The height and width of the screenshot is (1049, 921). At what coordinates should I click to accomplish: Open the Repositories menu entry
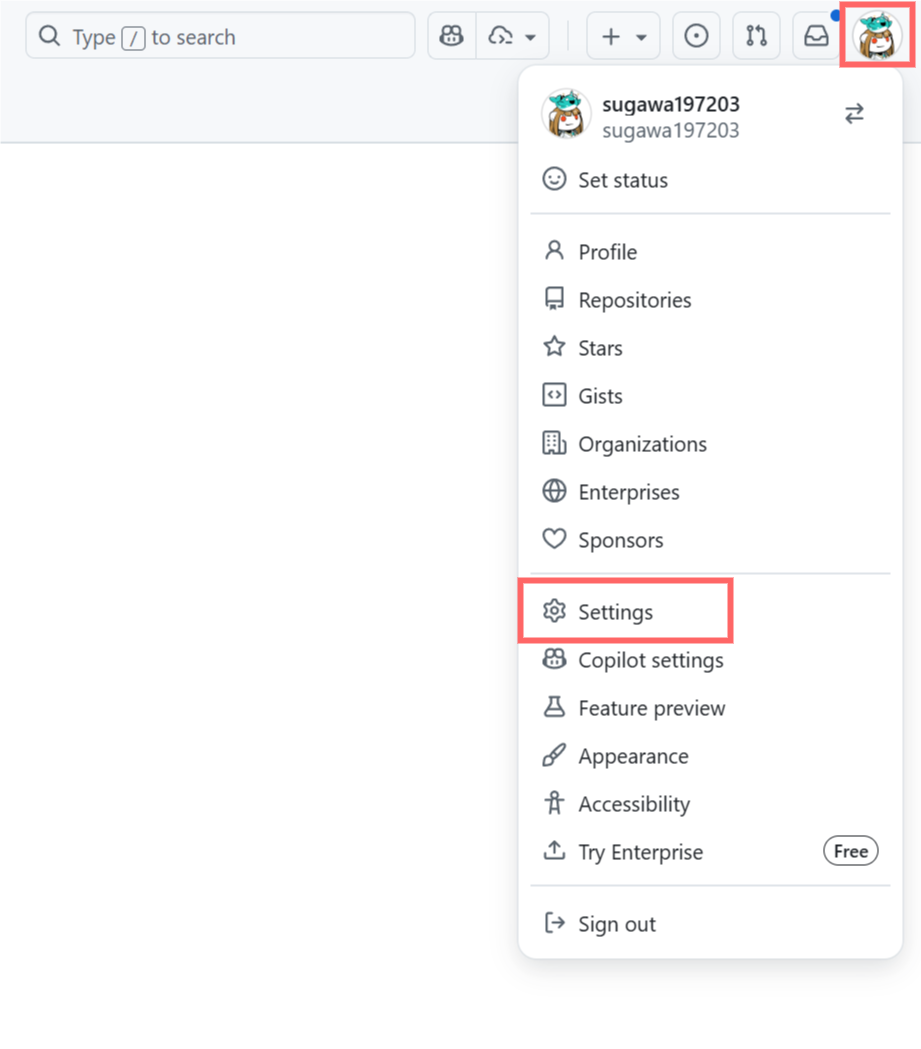(x=634, y=299)
